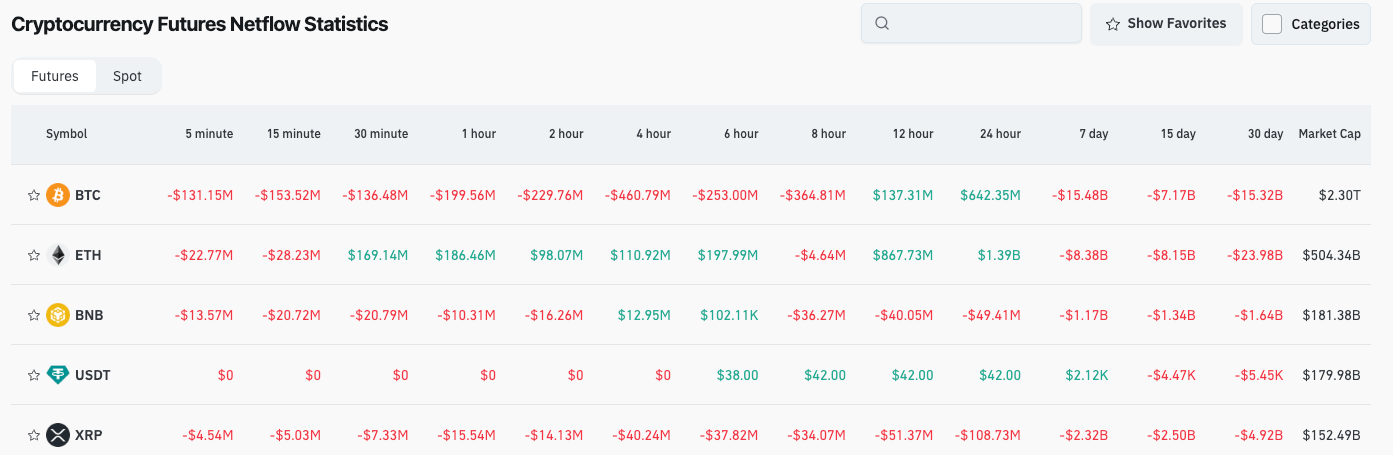Sort by the 24 hour column
1393x455 pixels.
1000,134
